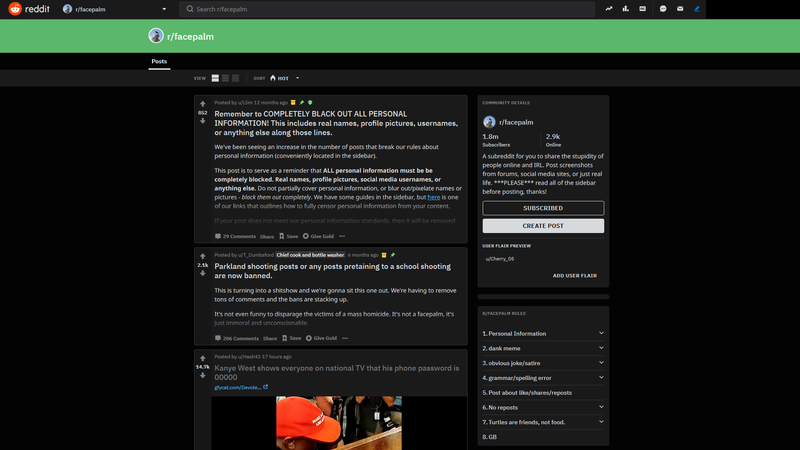Screen dimensions: 800x450
Task: Click the green moderator shield icon
Action: point(310,103)
